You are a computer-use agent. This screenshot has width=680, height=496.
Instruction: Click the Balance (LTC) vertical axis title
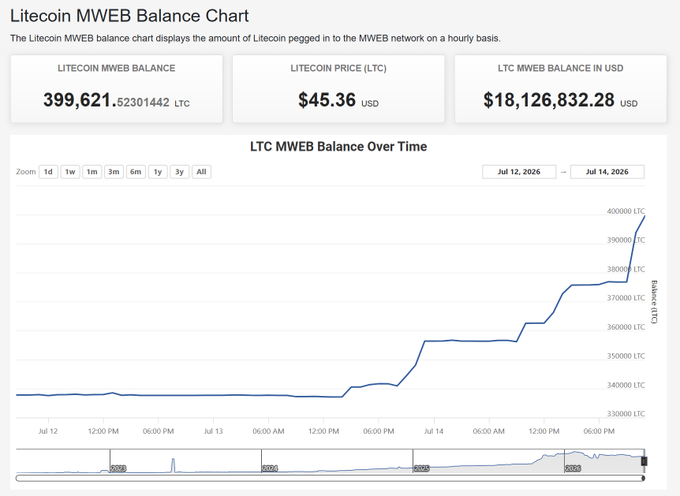click(x=654, y=302)
